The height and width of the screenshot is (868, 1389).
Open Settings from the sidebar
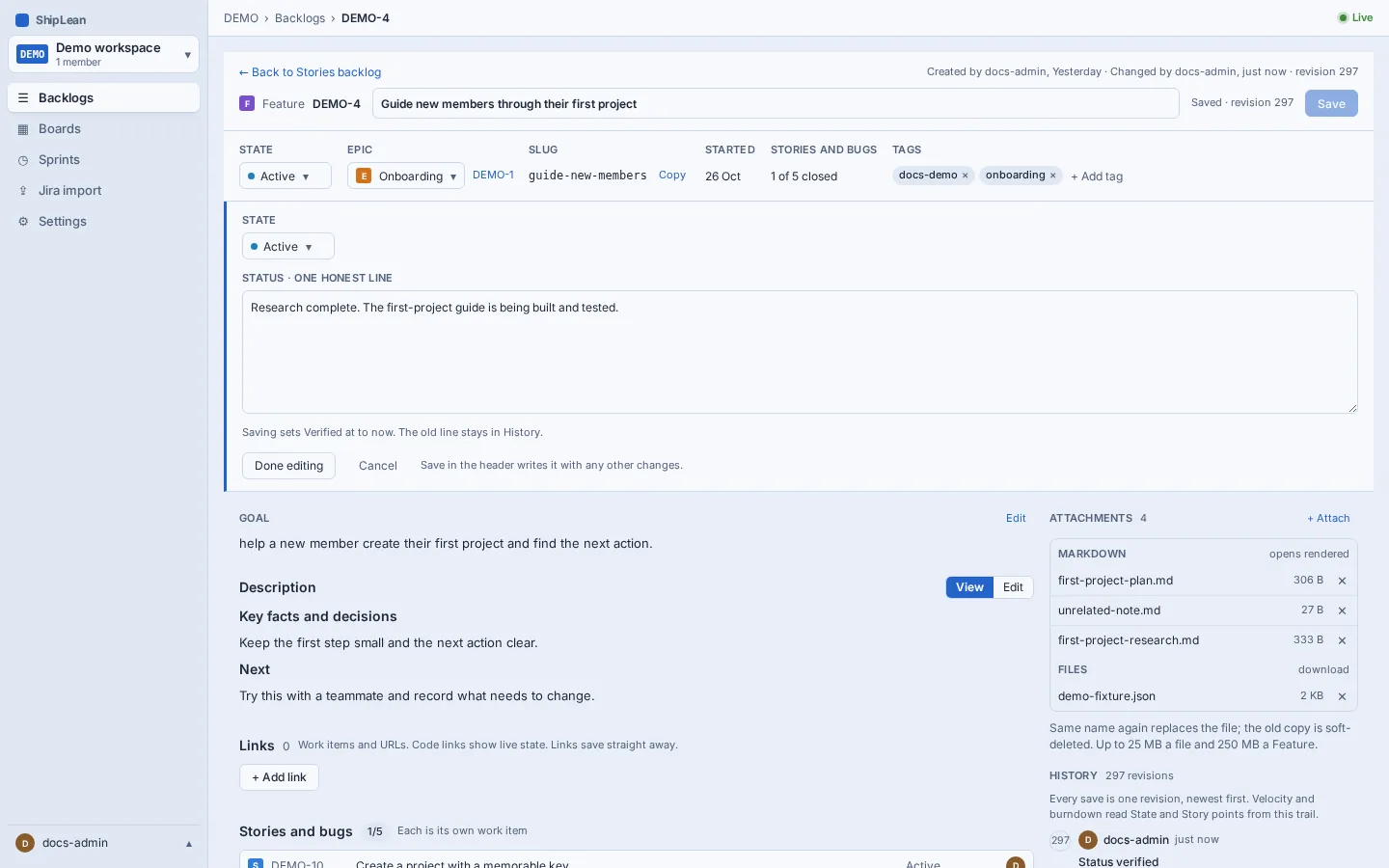tap(103, 221)
